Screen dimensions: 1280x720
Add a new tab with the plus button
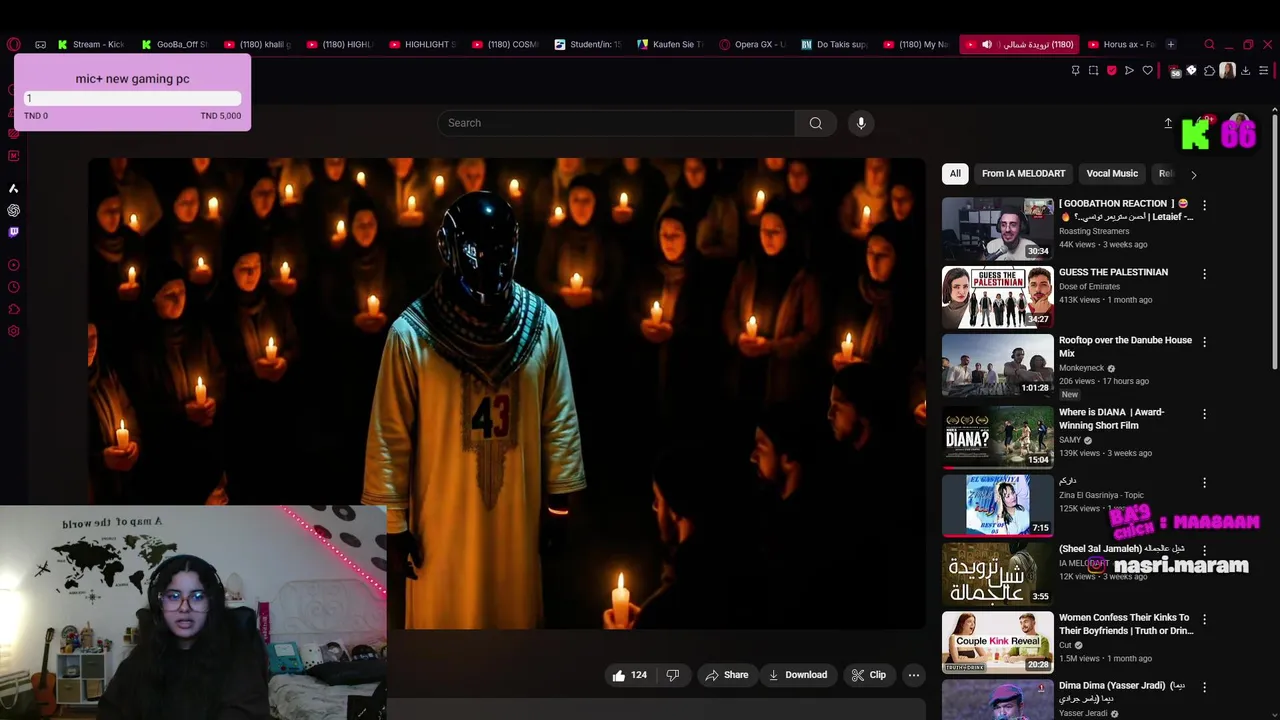(x=1171, y=44)
